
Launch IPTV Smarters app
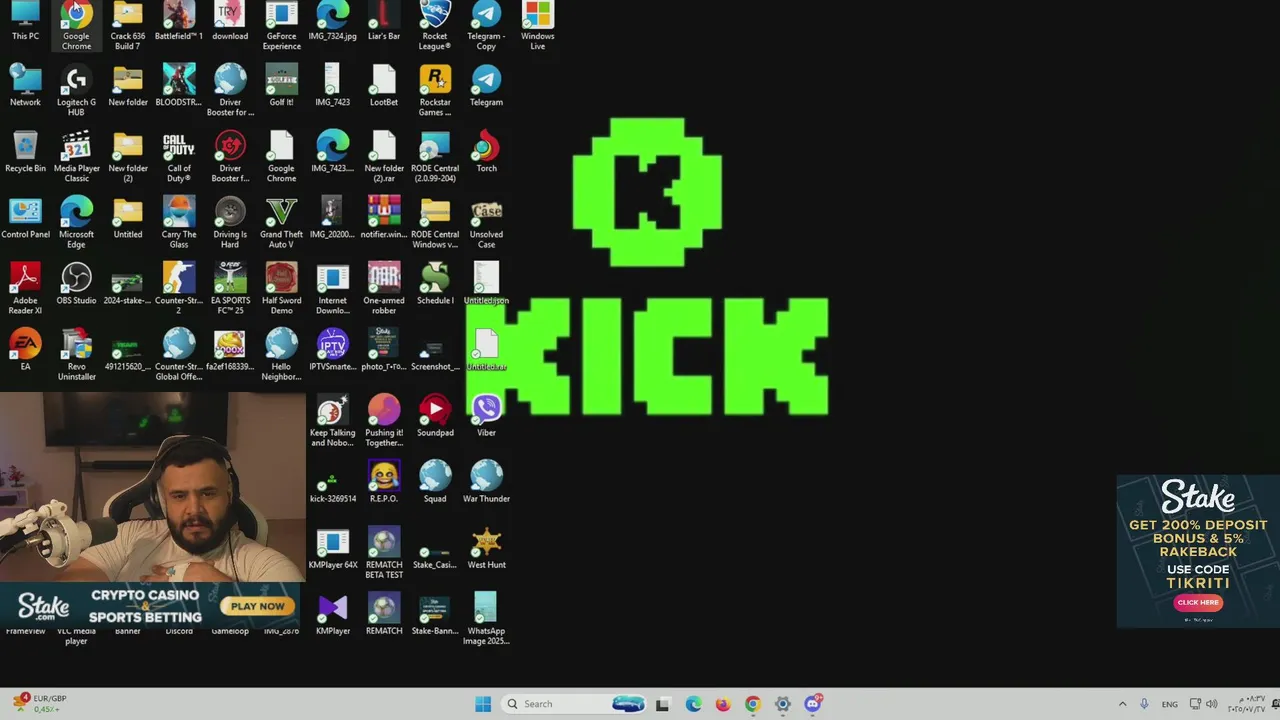(x=332, y=350)
